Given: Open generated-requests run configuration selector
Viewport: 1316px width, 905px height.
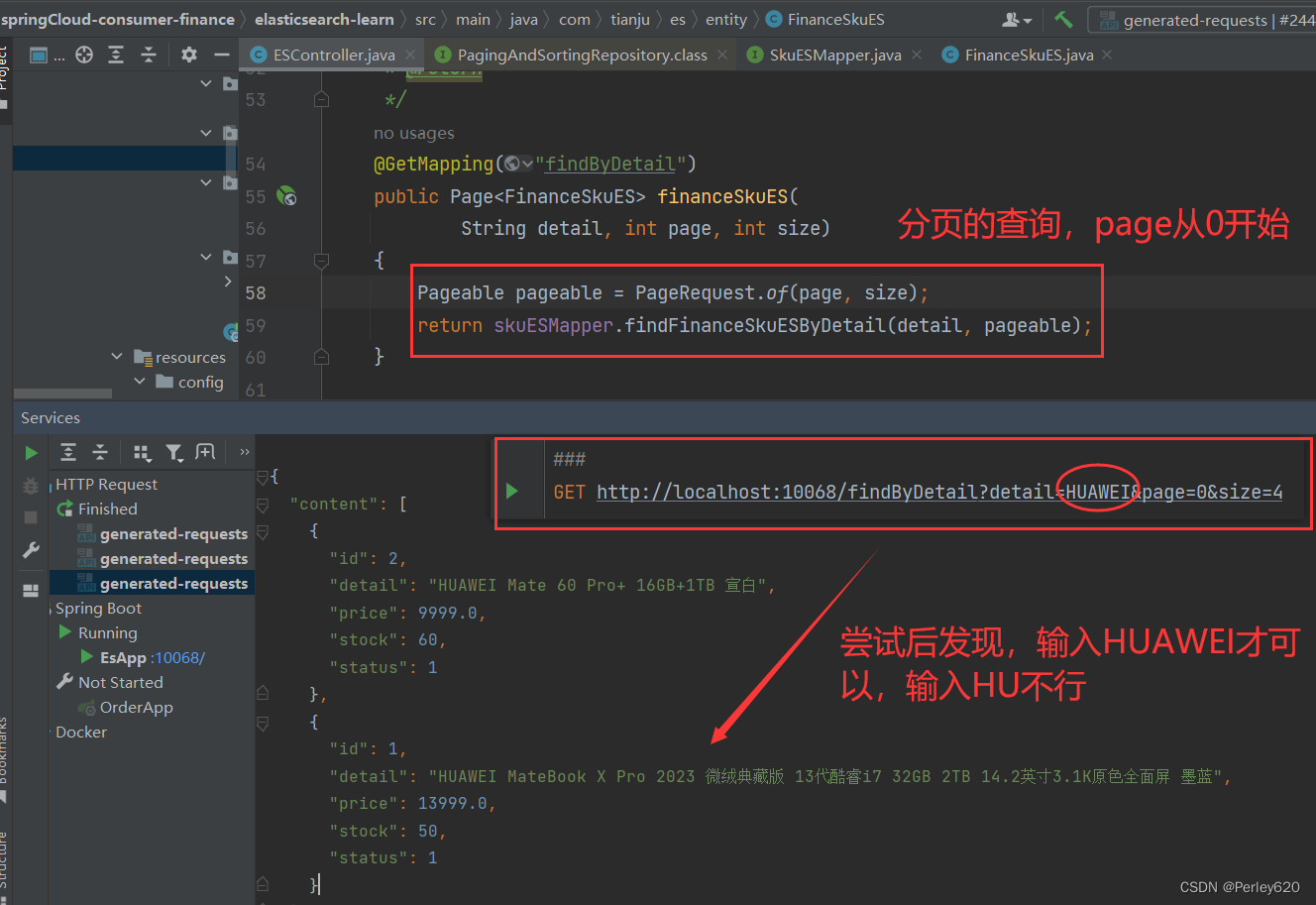Looking at the screenshot, I should coord(1204,20).
